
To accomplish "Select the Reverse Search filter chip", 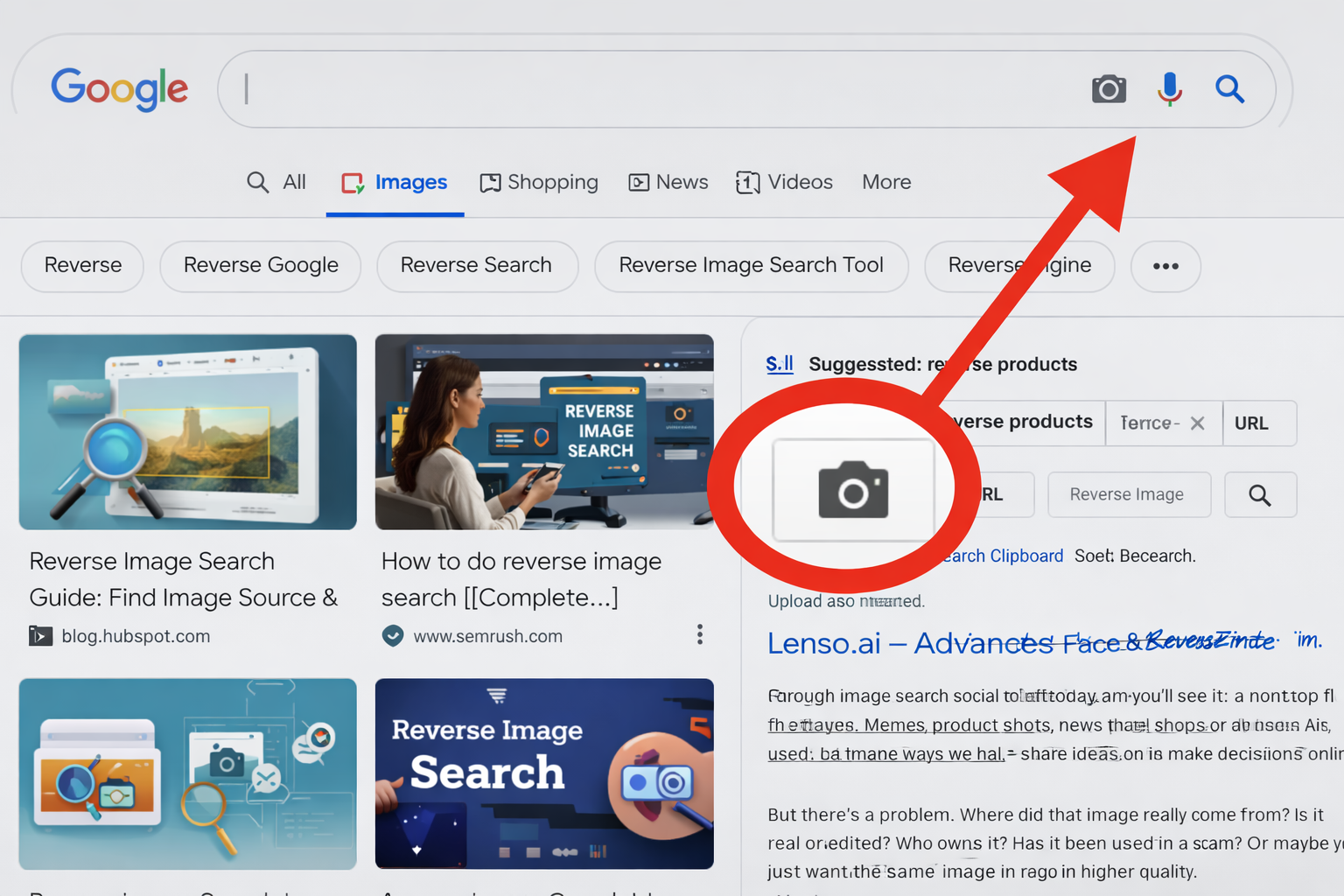I will (476, 265).
